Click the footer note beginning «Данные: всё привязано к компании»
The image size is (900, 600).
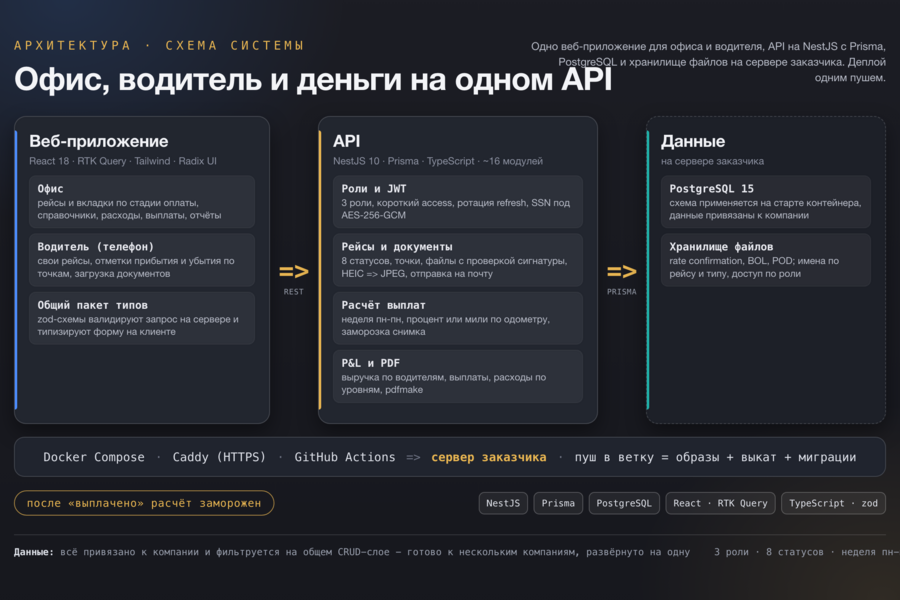pyautogui.click(x=352, y=552)
